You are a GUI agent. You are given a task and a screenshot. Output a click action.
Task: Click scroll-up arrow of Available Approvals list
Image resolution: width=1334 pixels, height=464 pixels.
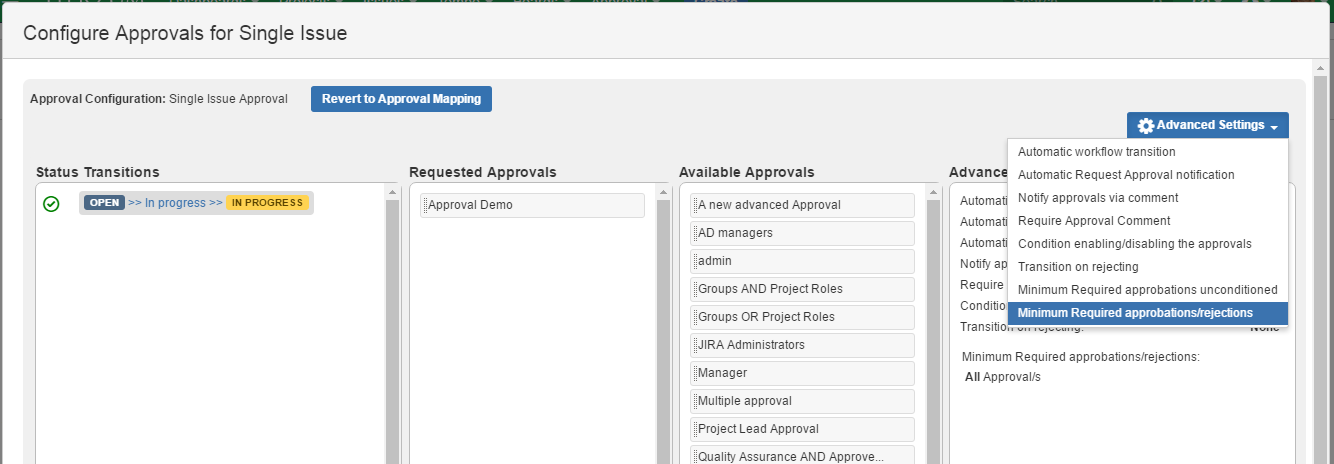tap(933, 192)
